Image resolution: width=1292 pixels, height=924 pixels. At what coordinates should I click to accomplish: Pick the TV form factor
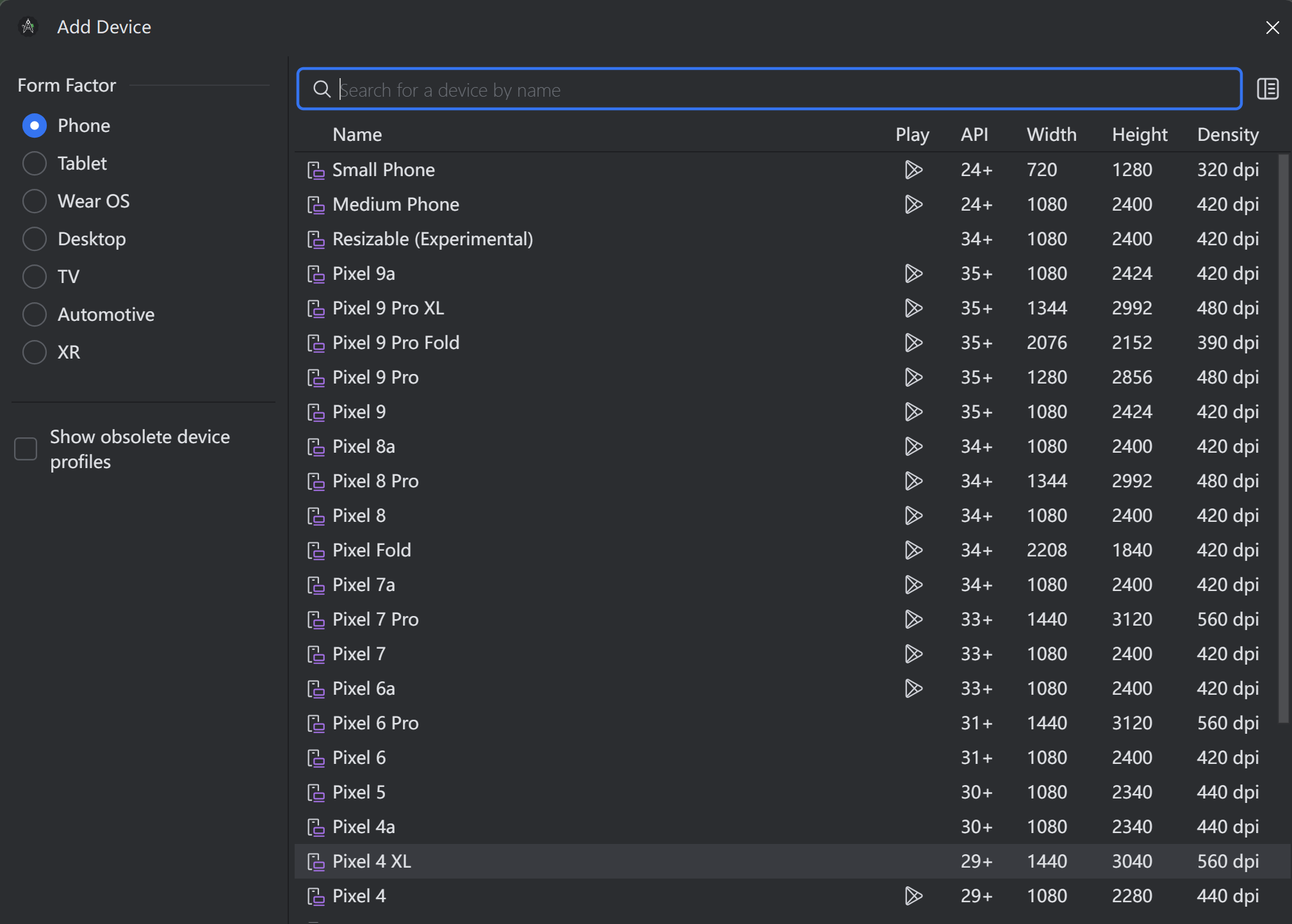pyautogui.click(x=35, y=277)
